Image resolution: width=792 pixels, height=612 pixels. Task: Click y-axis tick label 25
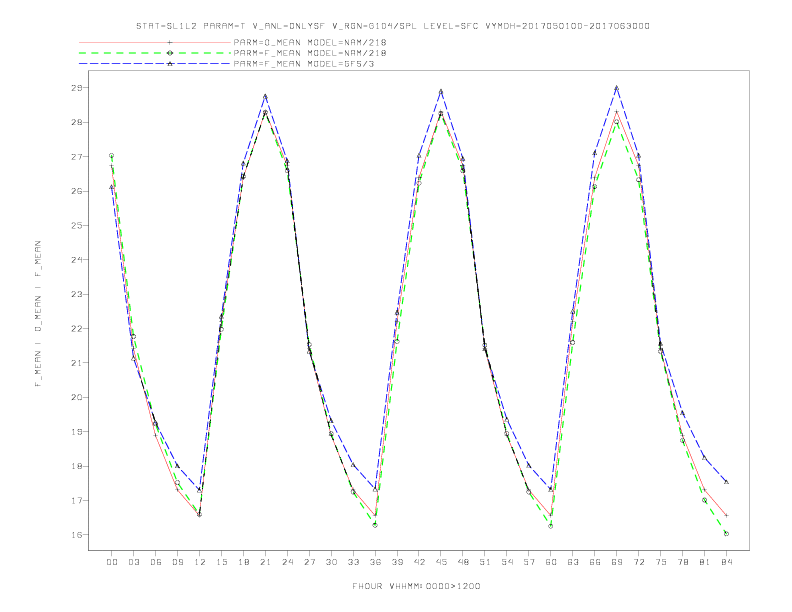77,225
